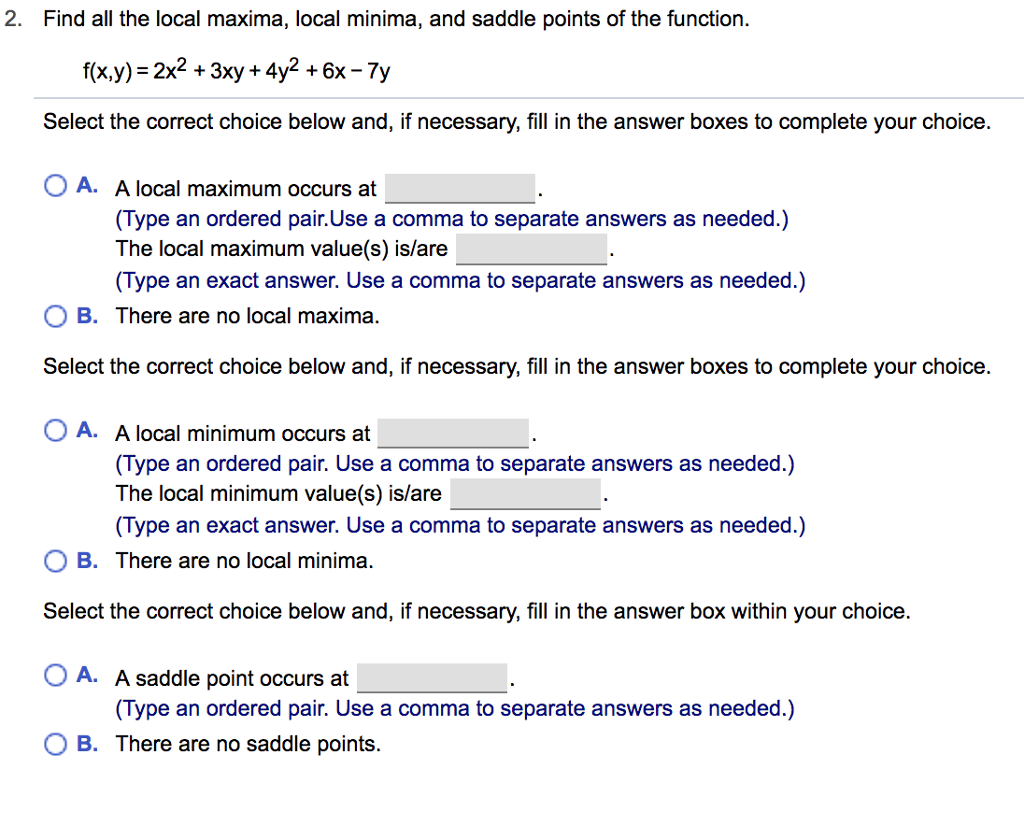This screenshot has height=826, width=1024.
Task: Click the local maximum ordered pair answer box
Action: [459, 187]
